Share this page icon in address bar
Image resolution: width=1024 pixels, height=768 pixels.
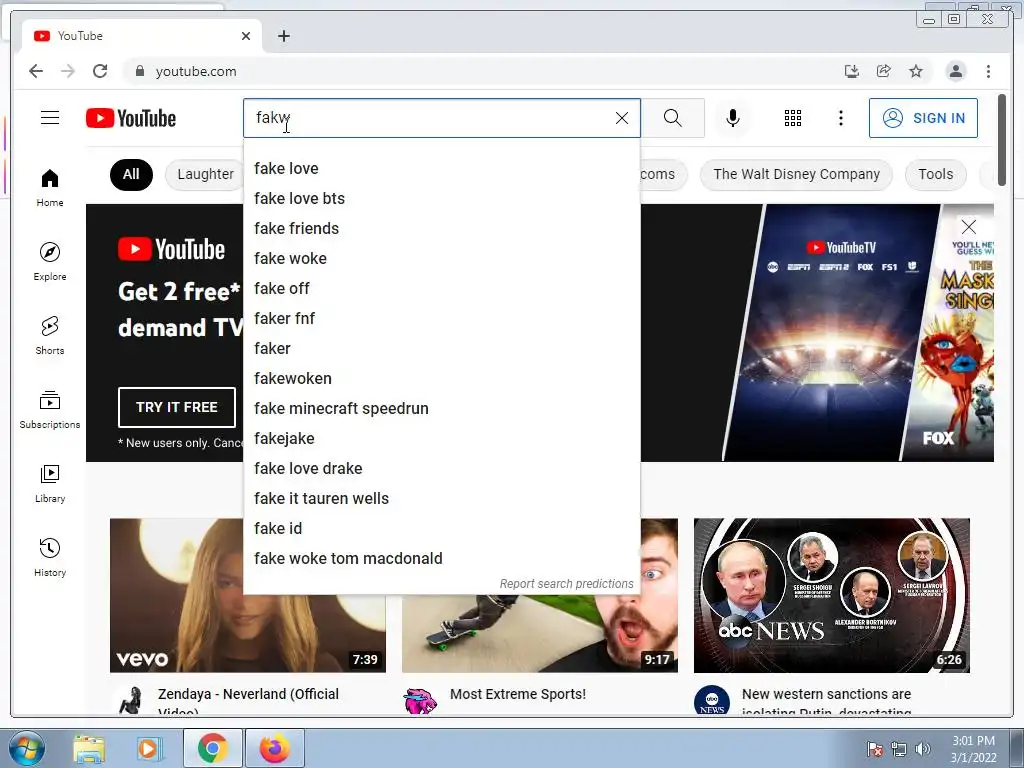click(884, 71)
